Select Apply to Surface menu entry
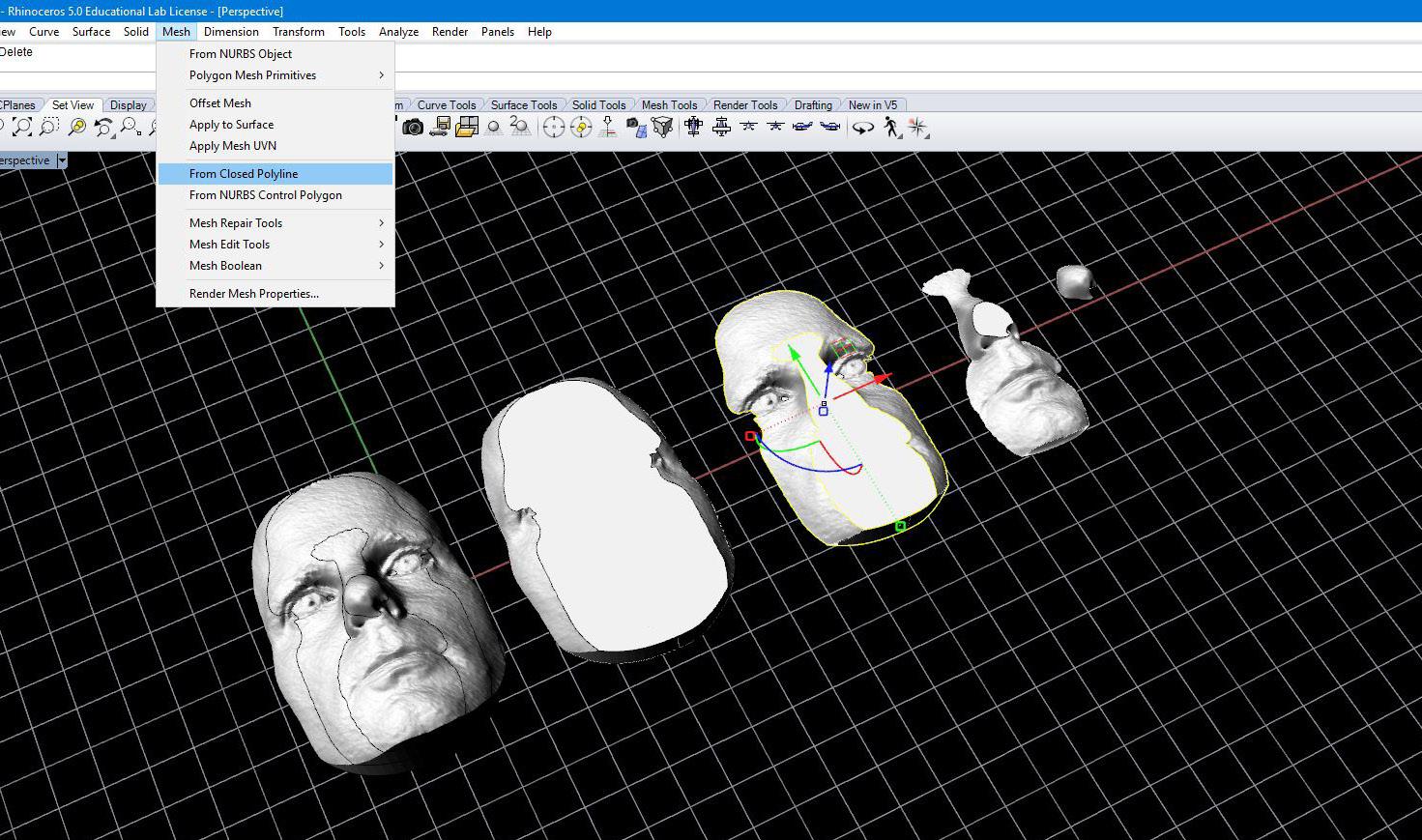Image resolution: width=1422 pixels, height=840 pixels. pyautogui.click(x=276, y=125)
